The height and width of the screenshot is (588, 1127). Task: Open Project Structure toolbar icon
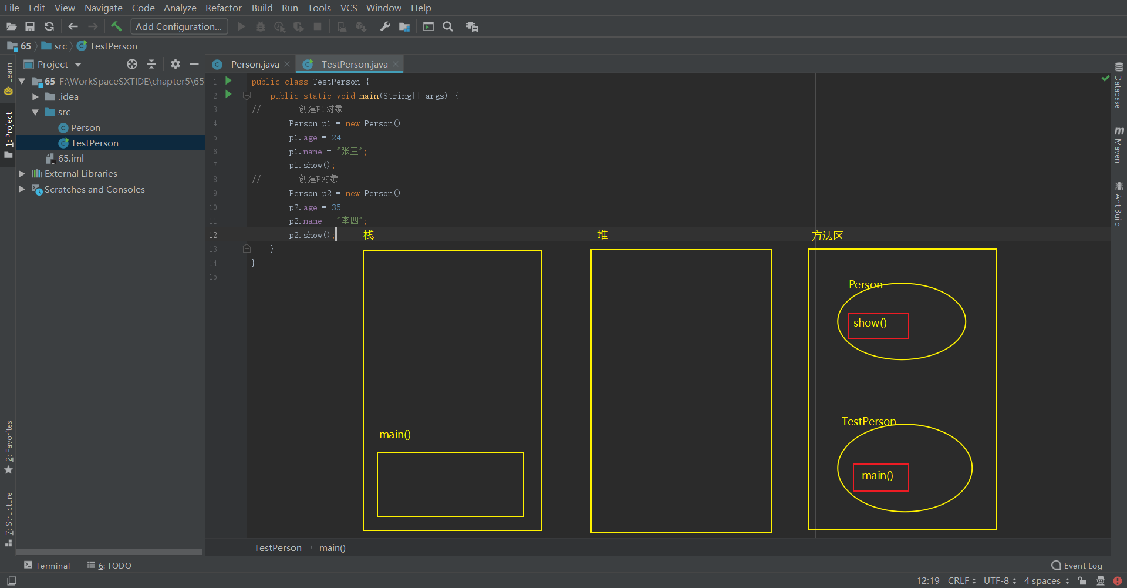click(405, 27)
